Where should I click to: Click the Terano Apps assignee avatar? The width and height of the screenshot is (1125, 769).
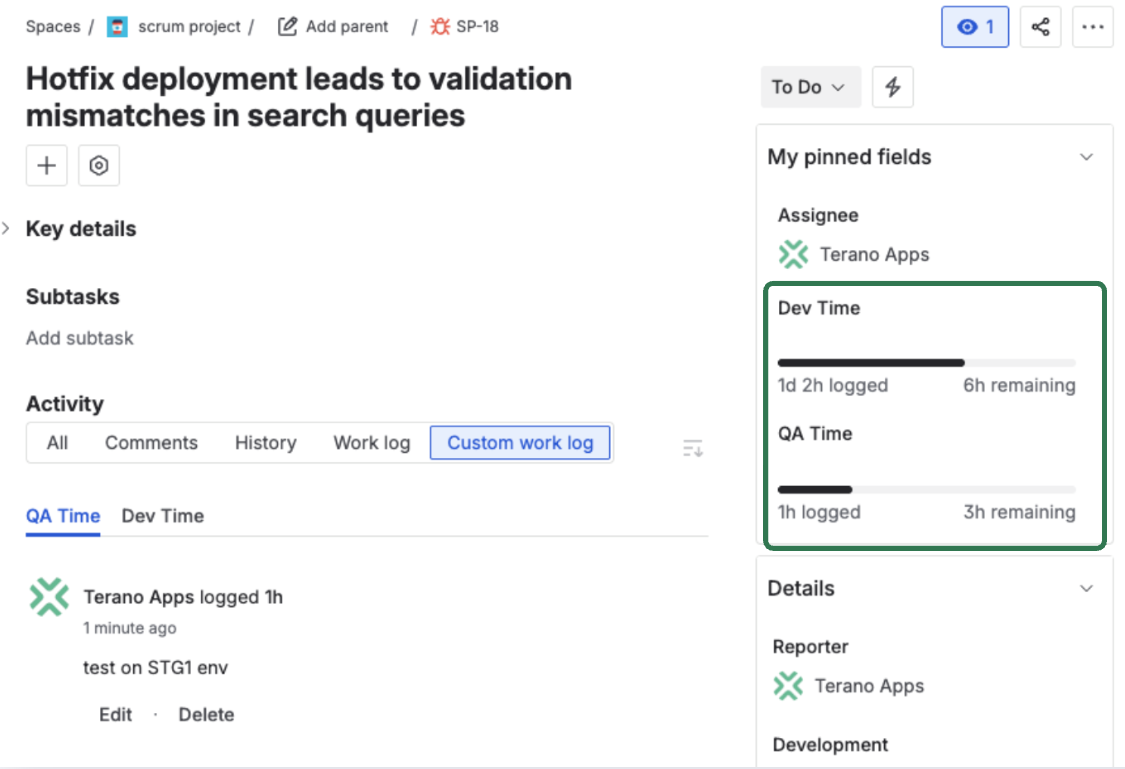tap(792, 254)
